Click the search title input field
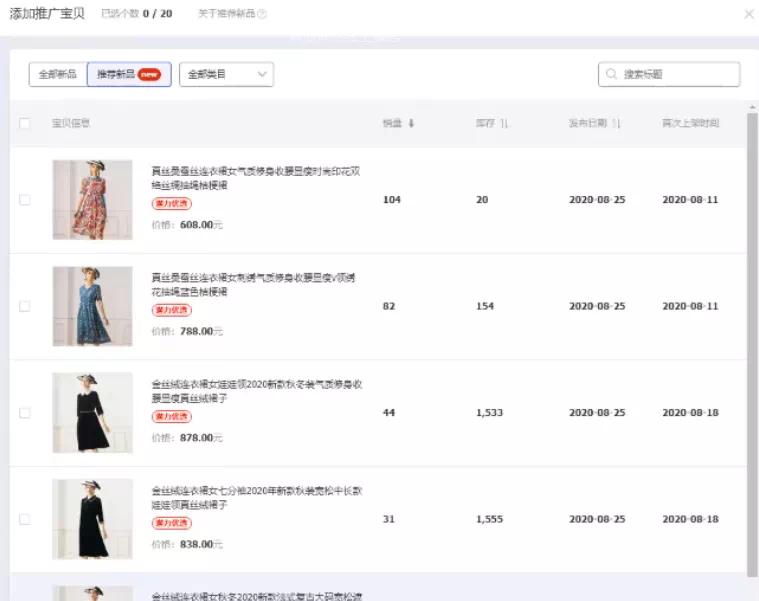 coord(669,75)
